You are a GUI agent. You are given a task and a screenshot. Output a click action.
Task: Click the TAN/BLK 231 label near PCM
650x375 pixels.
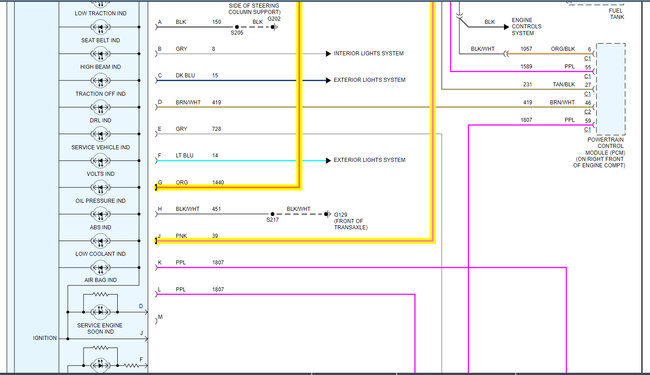pyautogui.click(x=549, y=85)
